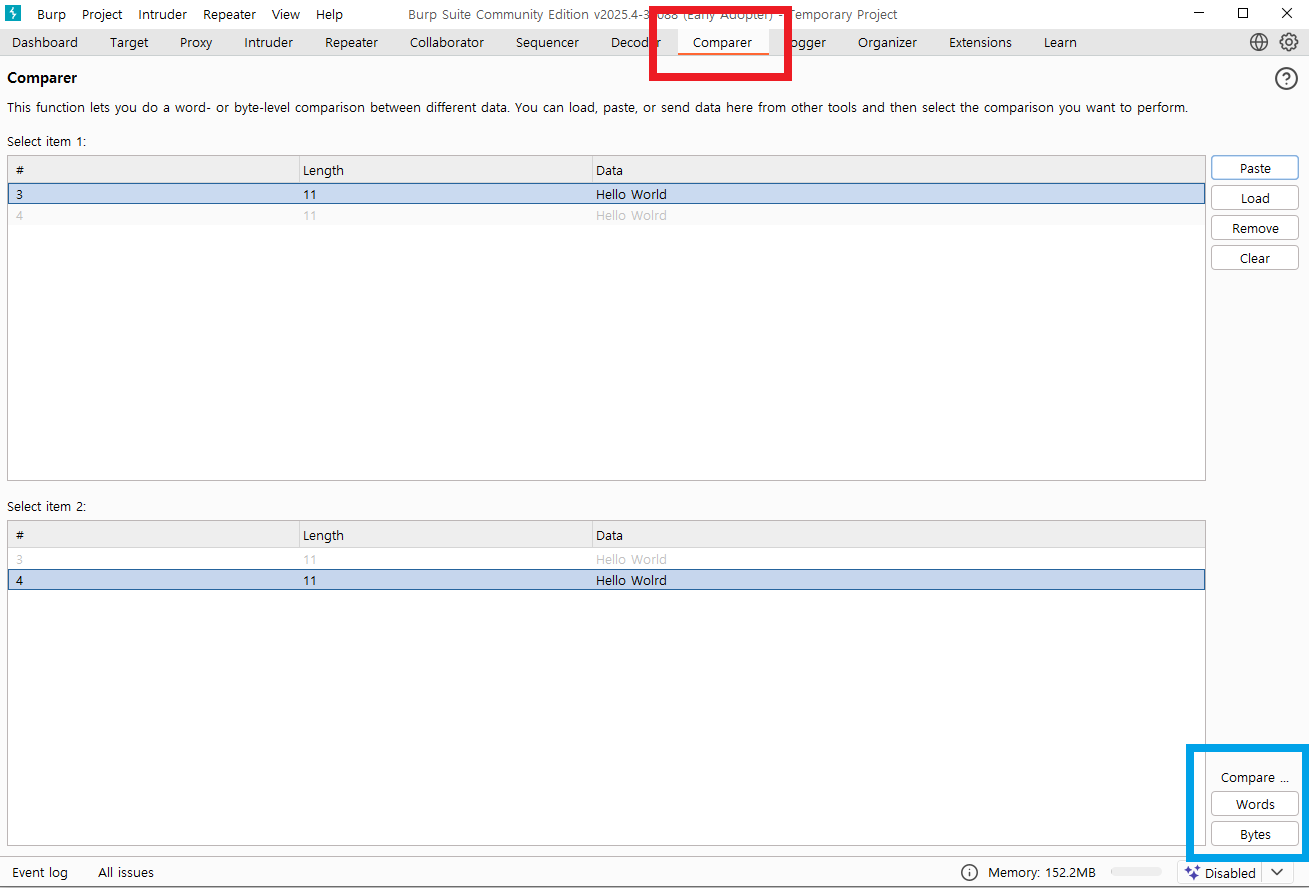Open the View menu
The width and height of the screenshot is (1309, 888).
[286, 14]
